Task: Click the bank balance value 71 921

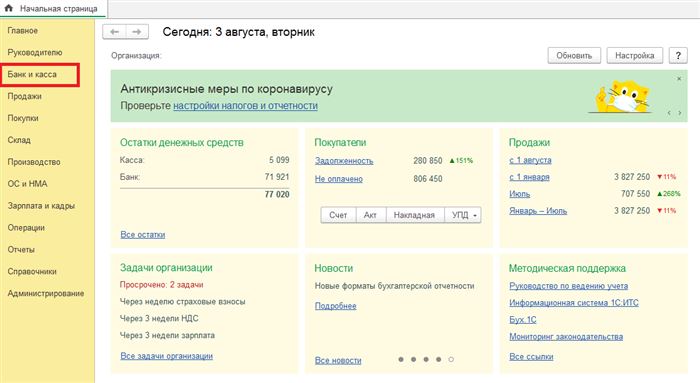Action: (277, 177)
